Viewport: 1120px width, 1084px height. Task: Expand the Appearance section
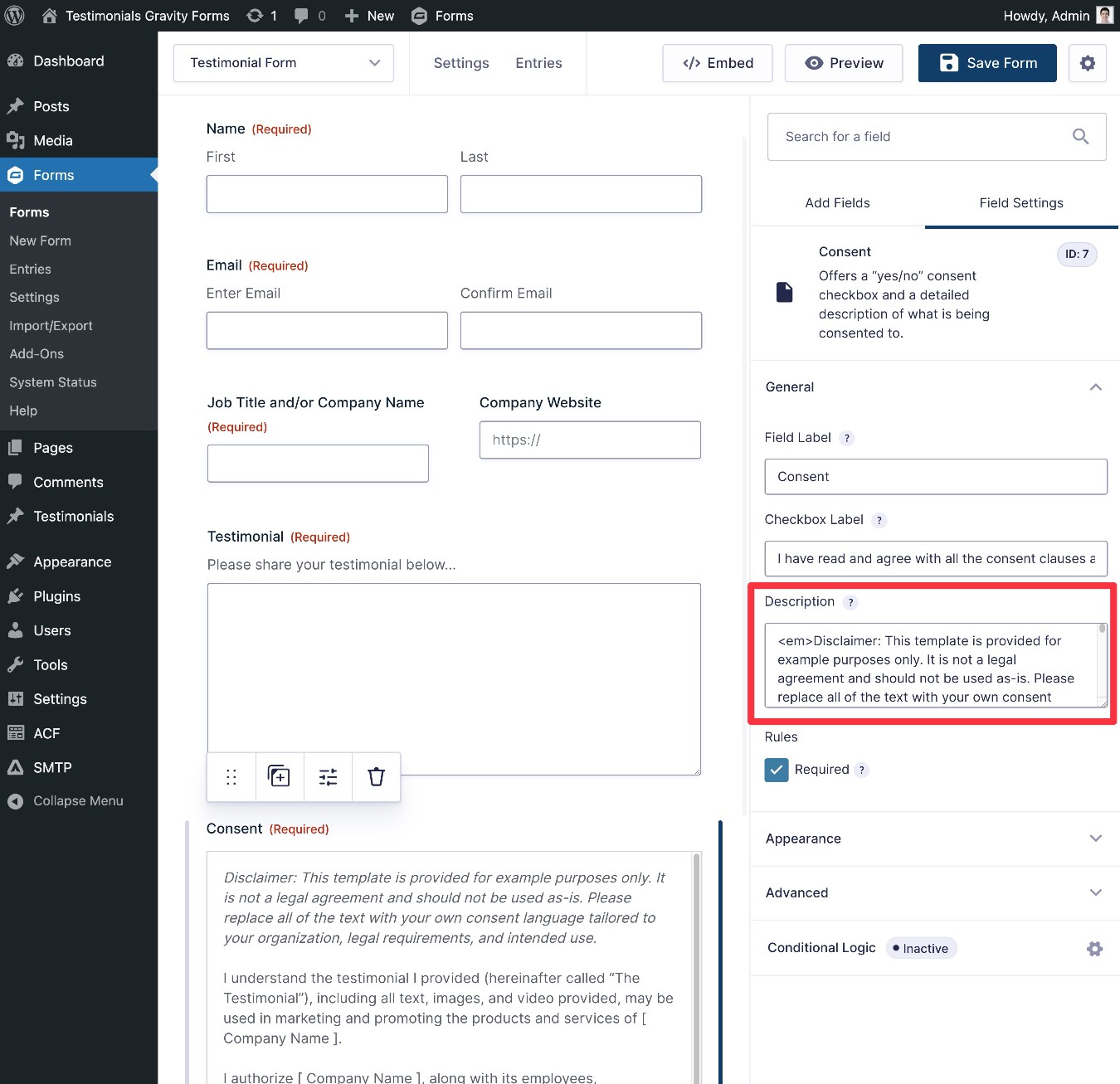tap(1096, 839)
